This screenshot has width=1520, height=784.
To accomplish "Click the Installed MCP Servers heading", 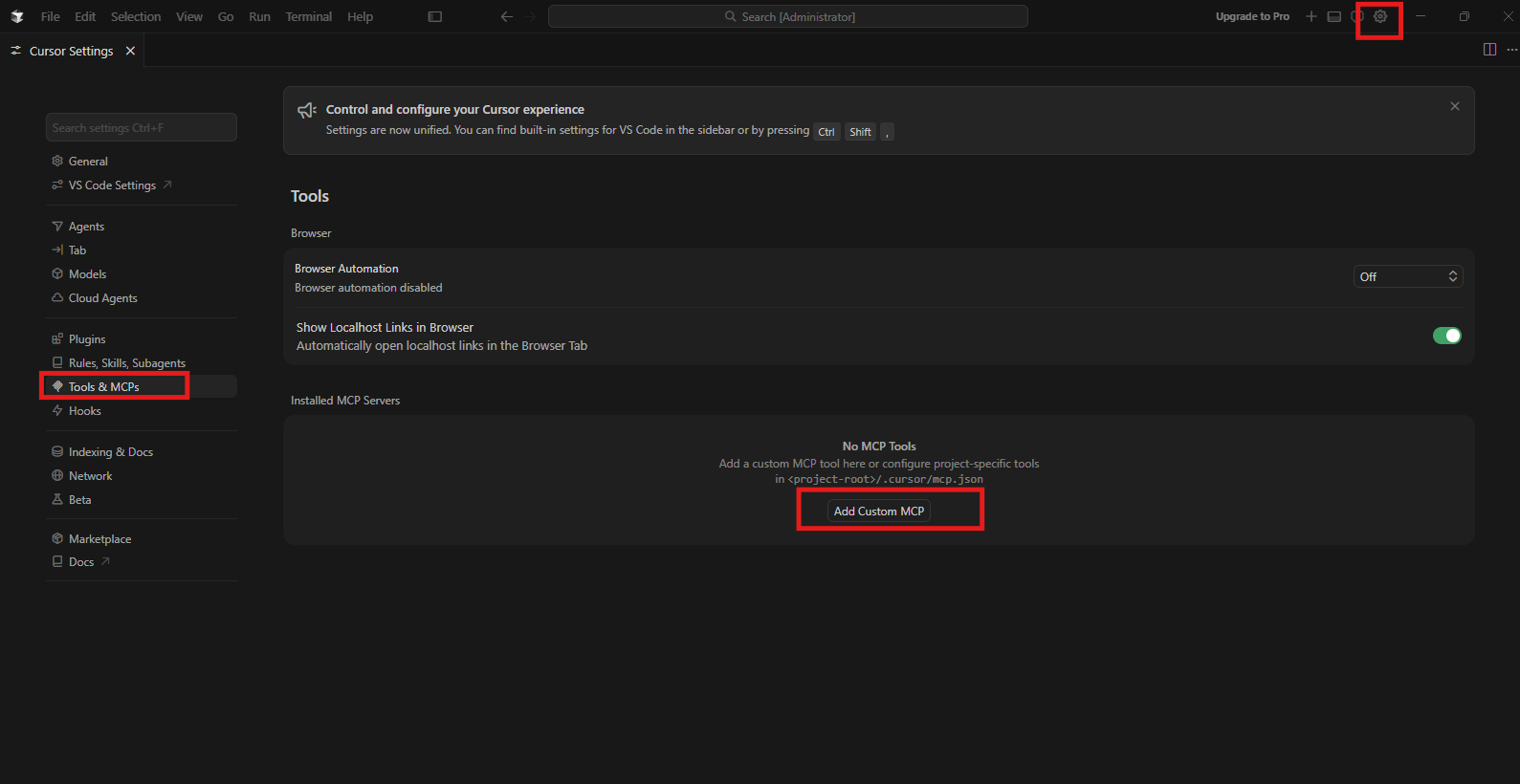I will point(345,401).
